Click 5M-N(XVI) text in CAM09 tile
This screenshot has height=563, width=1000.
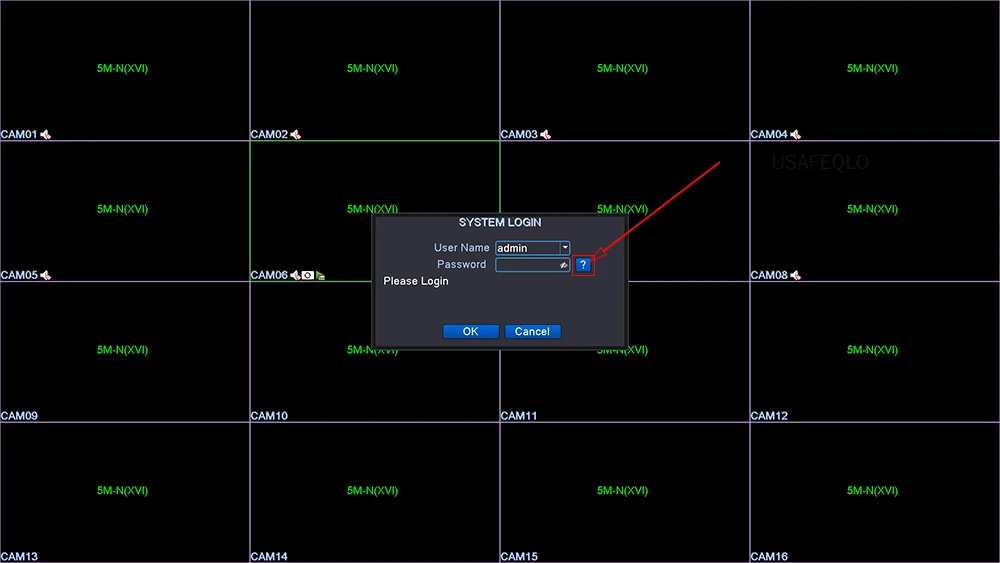click(122, 350)
